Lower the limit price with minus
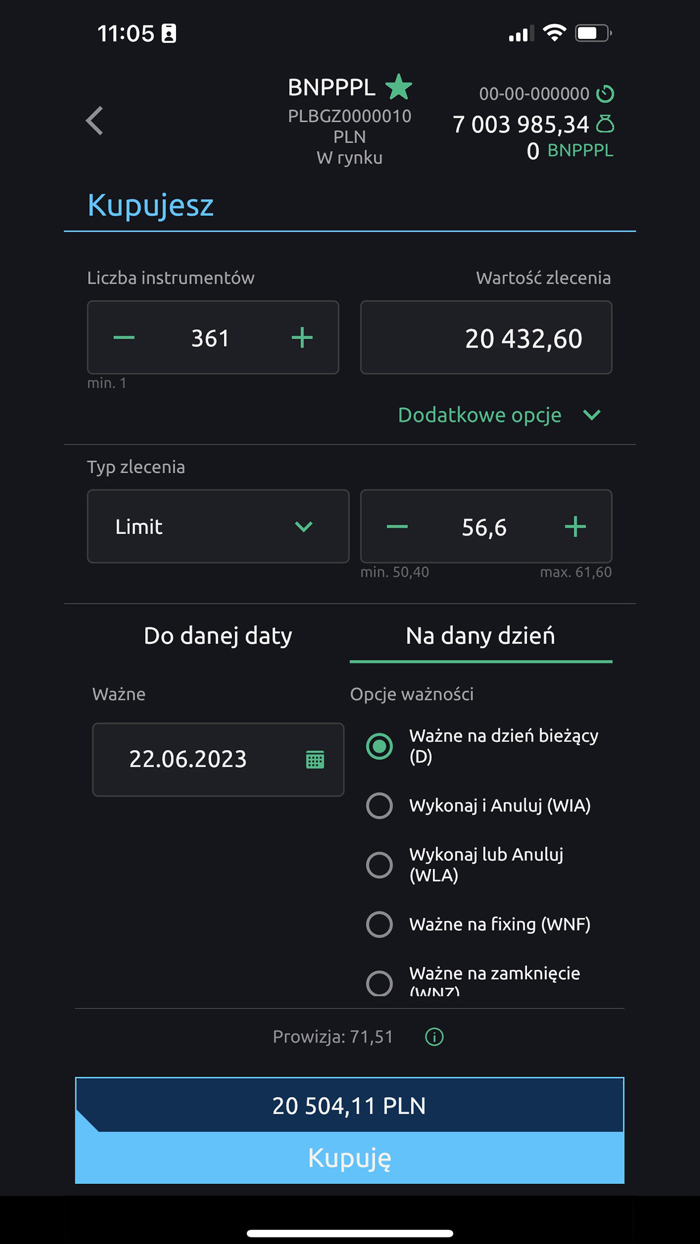700x1244 pixels. tap(397, 527)
